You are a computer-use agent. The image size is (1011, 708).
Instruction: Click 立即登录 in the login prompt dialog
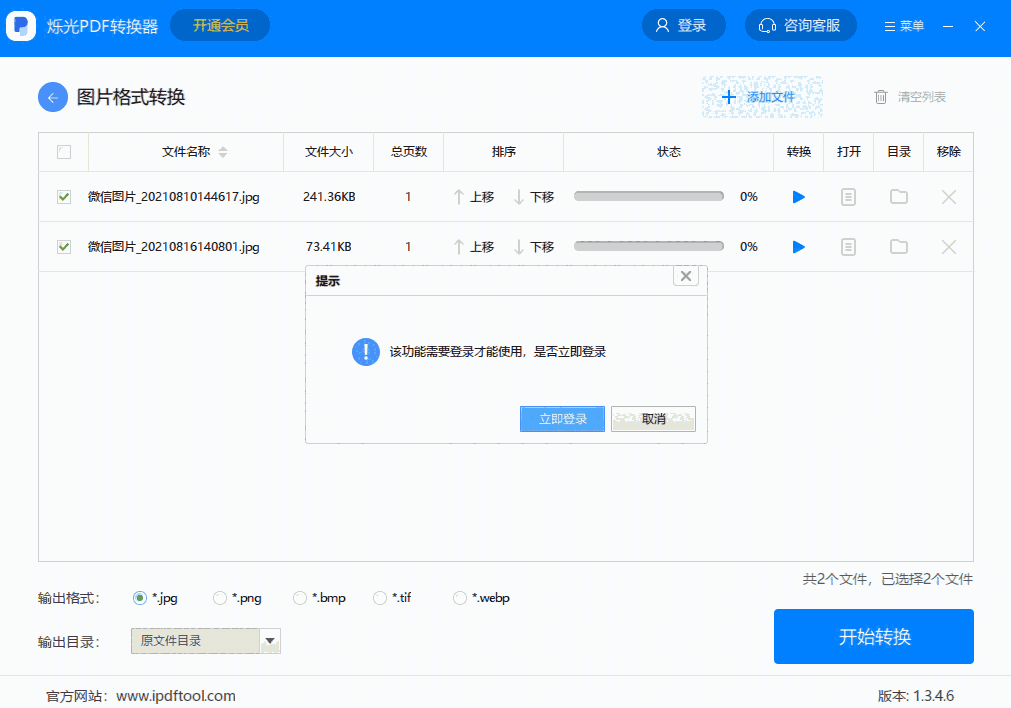(562, 418)
